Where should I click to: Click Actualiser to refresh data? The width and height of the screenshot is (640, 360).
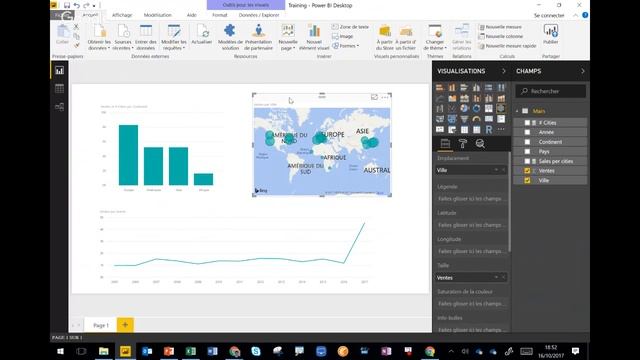tap(202, 35)
